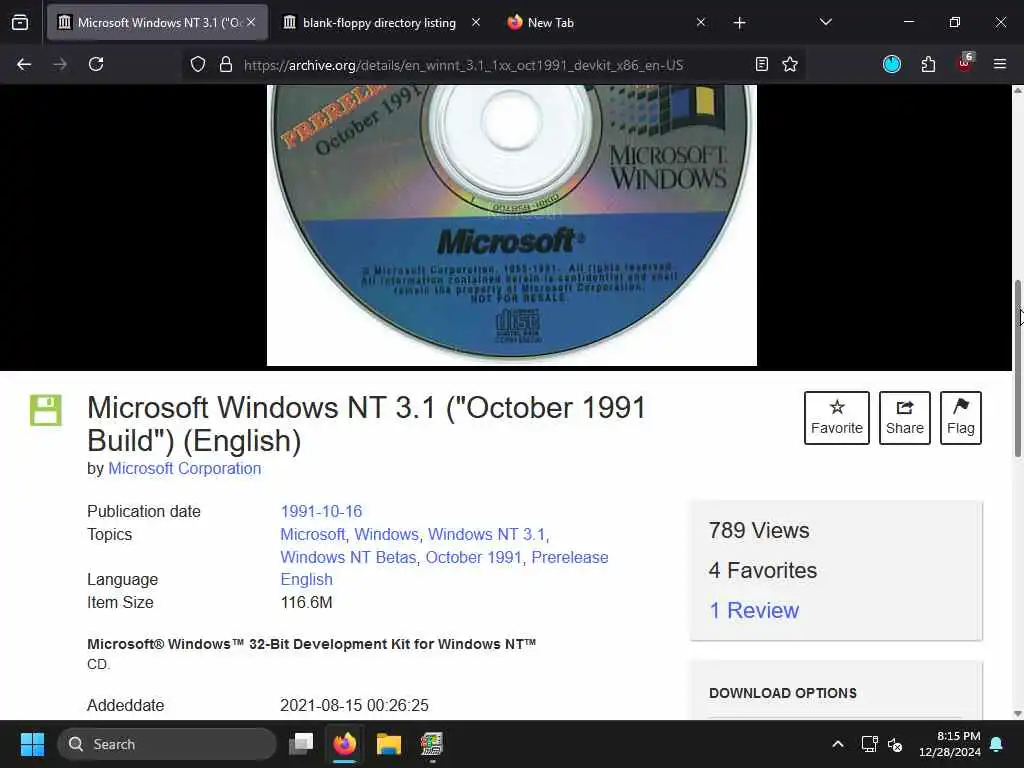Close the Microsoft Windows NT 3.1 tab
Screen dimensions: 1024x768
pos(251,22)
